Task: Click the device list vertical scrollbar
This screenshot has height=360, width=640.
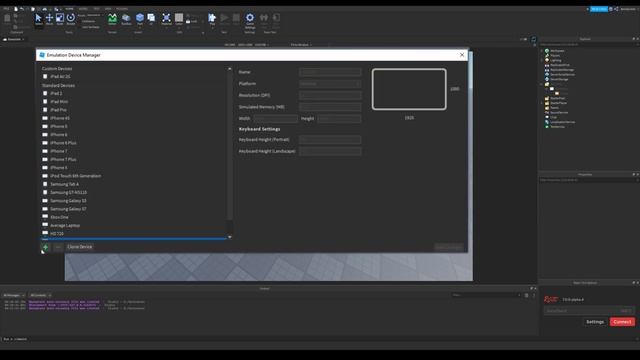Action: click(229, 147)
